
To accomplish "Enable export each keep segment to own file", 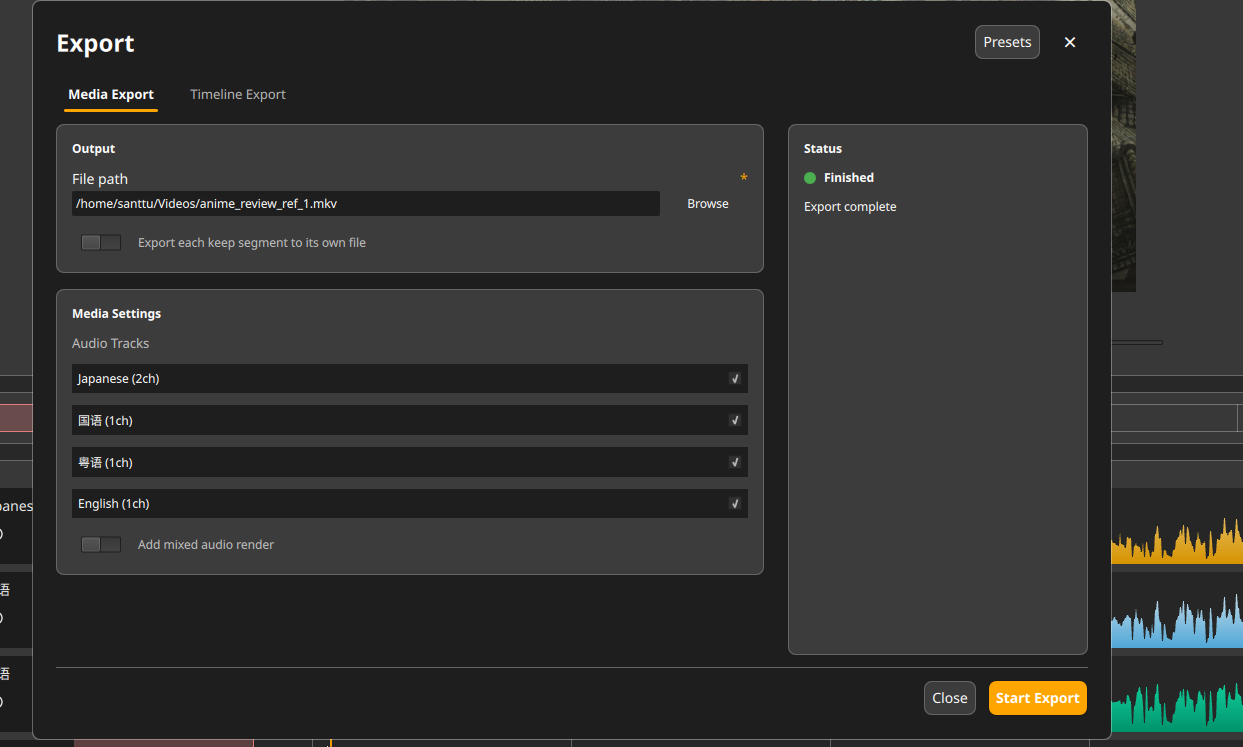I will [101, 243].
